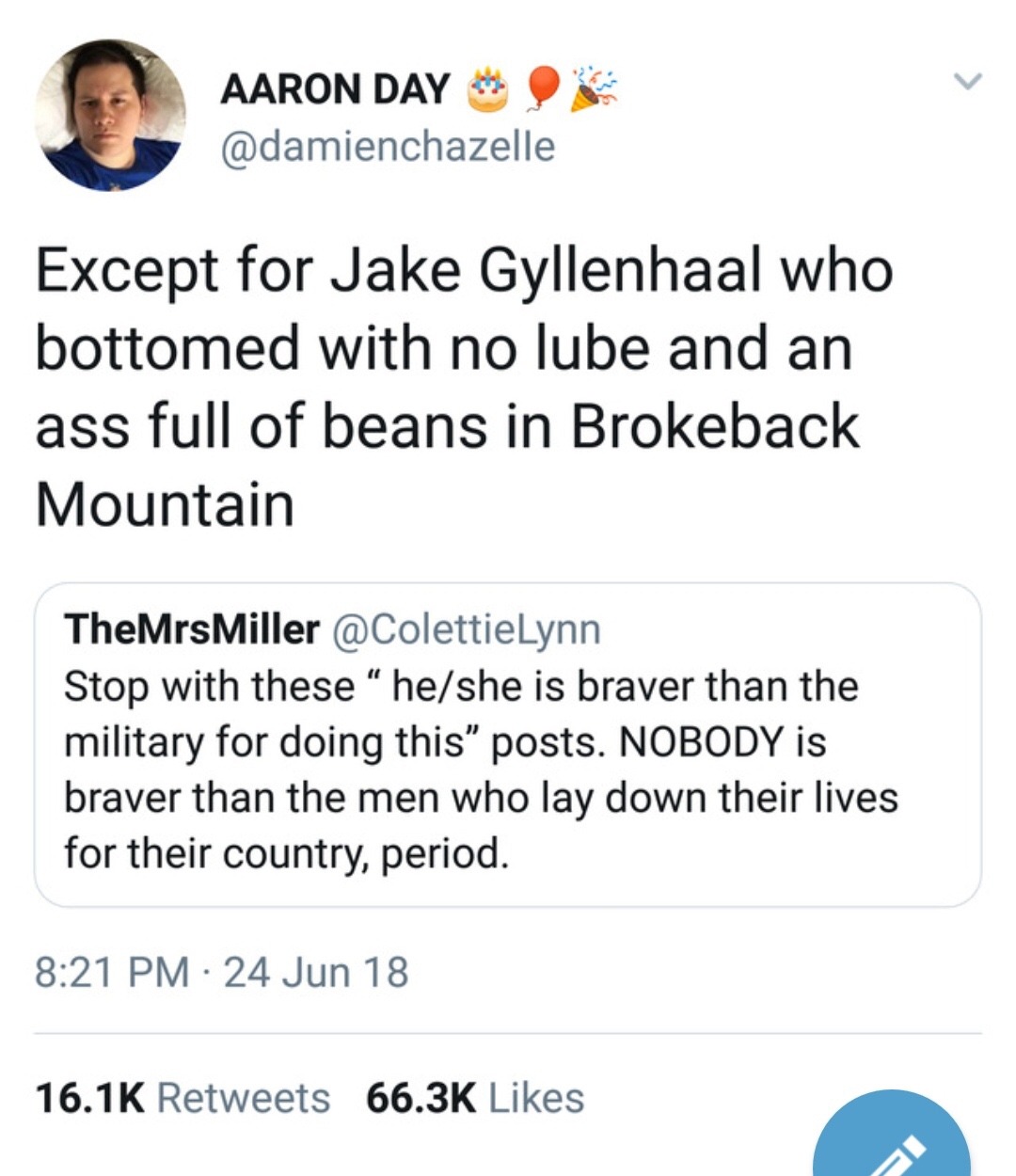View the 16.1K Retweets list
Image resolution: width=1016 pixels, height=1176 pixels.
tap(183, 1098)
